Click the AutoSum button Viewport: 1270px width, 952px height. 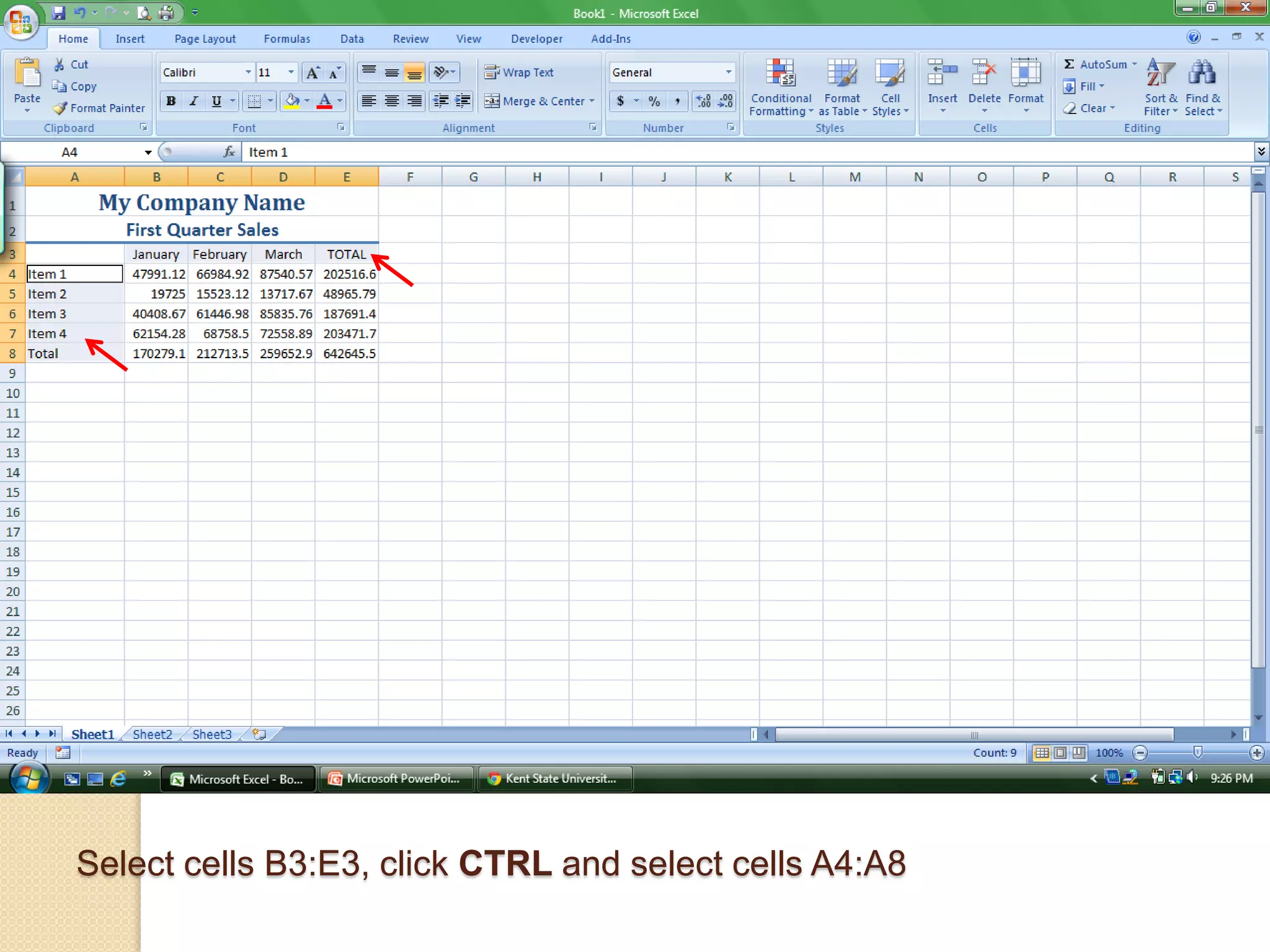pyautogui.click(x=1095, y=64)
